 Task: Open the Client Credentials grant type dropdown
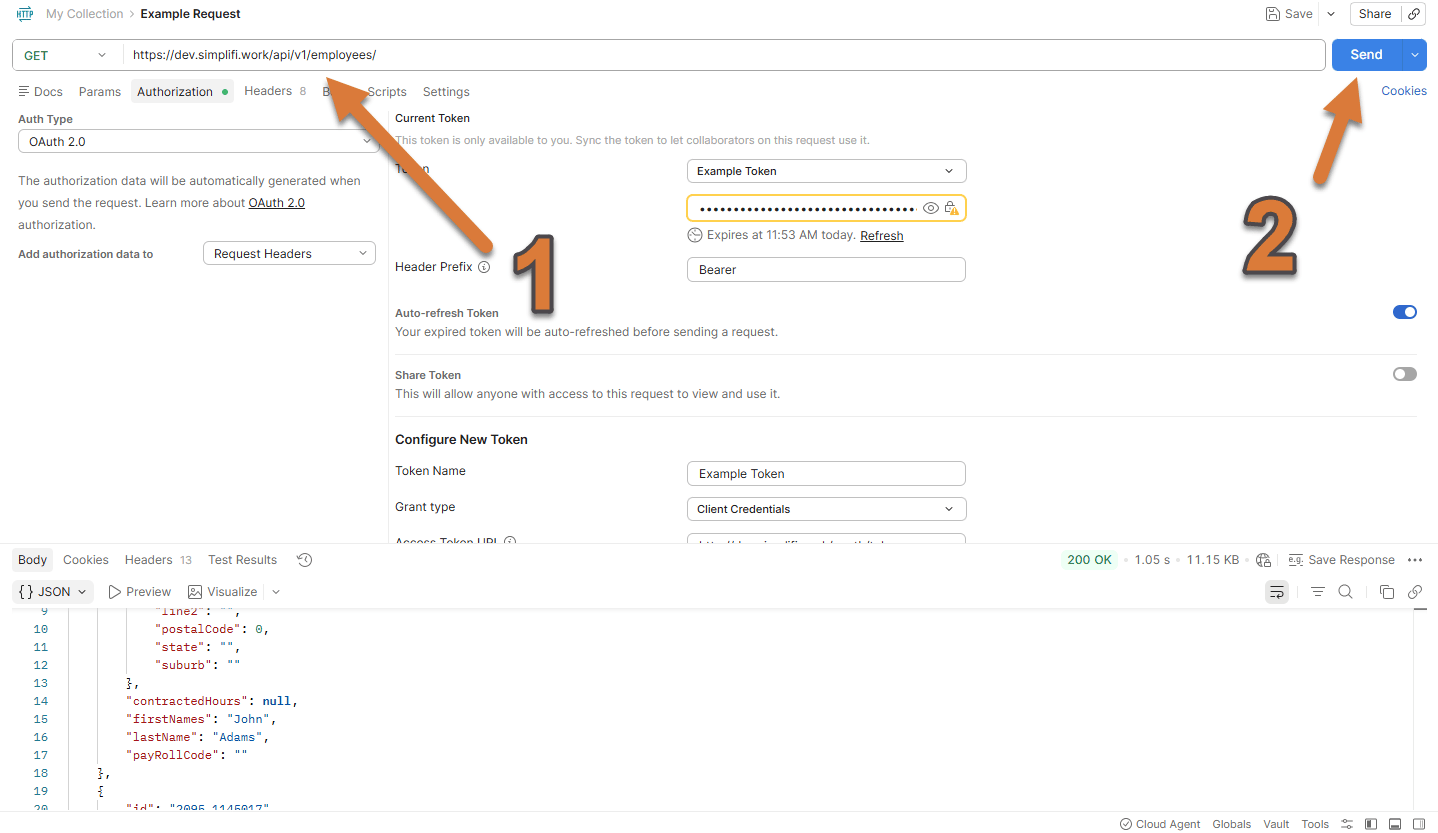[826, 509]
